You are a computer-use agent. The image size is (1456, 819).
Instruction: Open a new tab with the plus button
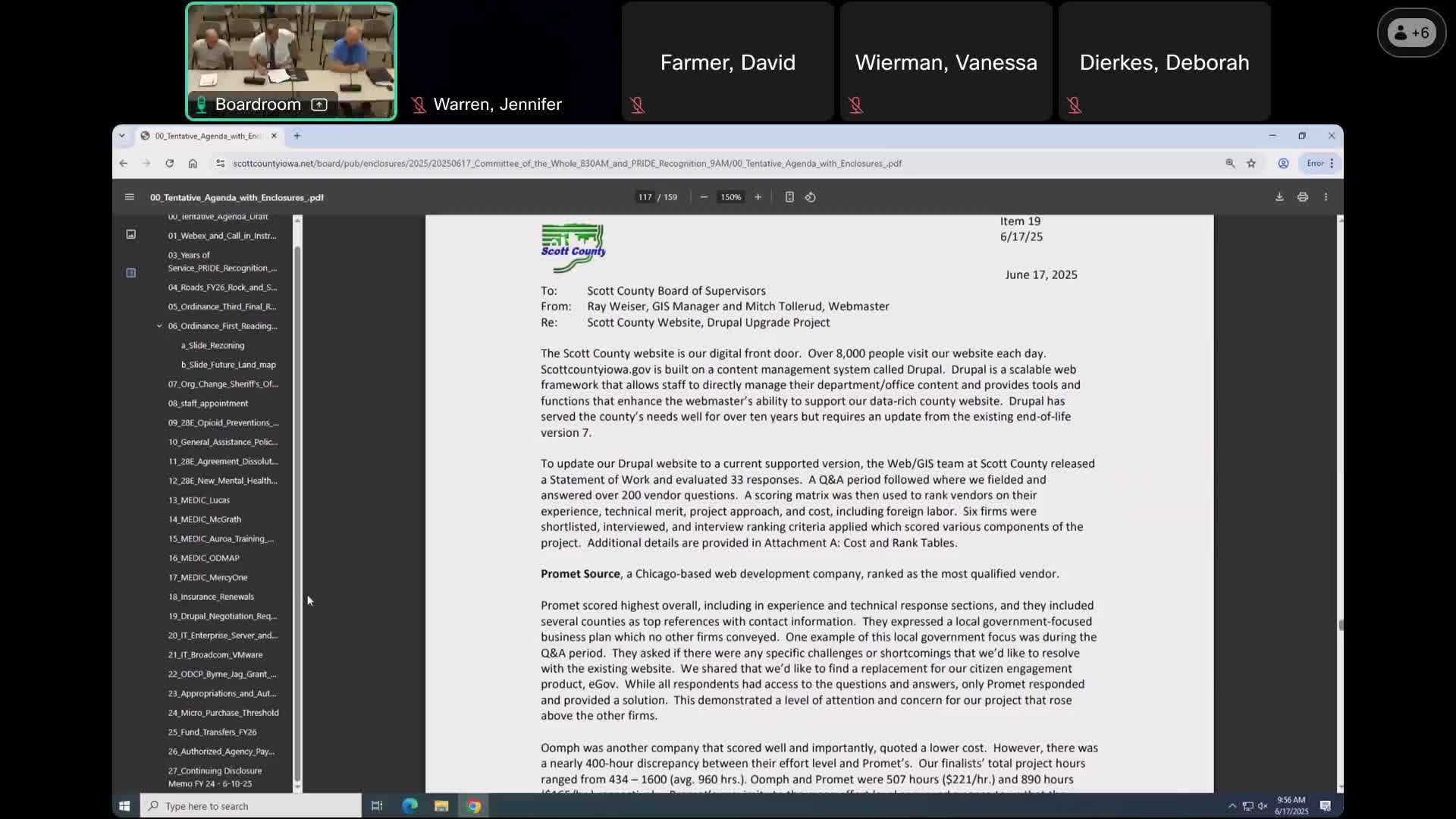297,136
